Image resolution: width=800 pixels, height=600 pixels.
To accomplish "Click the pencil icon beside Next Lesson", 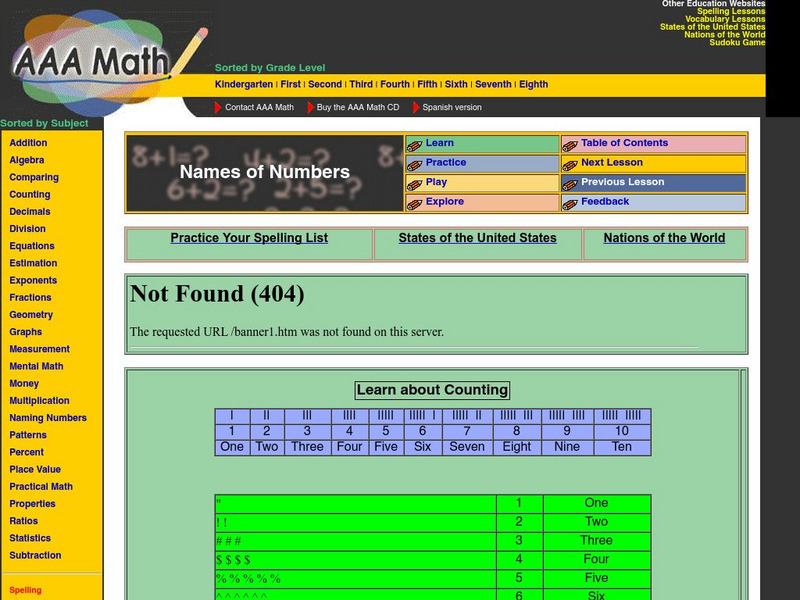I will (570, 165).
